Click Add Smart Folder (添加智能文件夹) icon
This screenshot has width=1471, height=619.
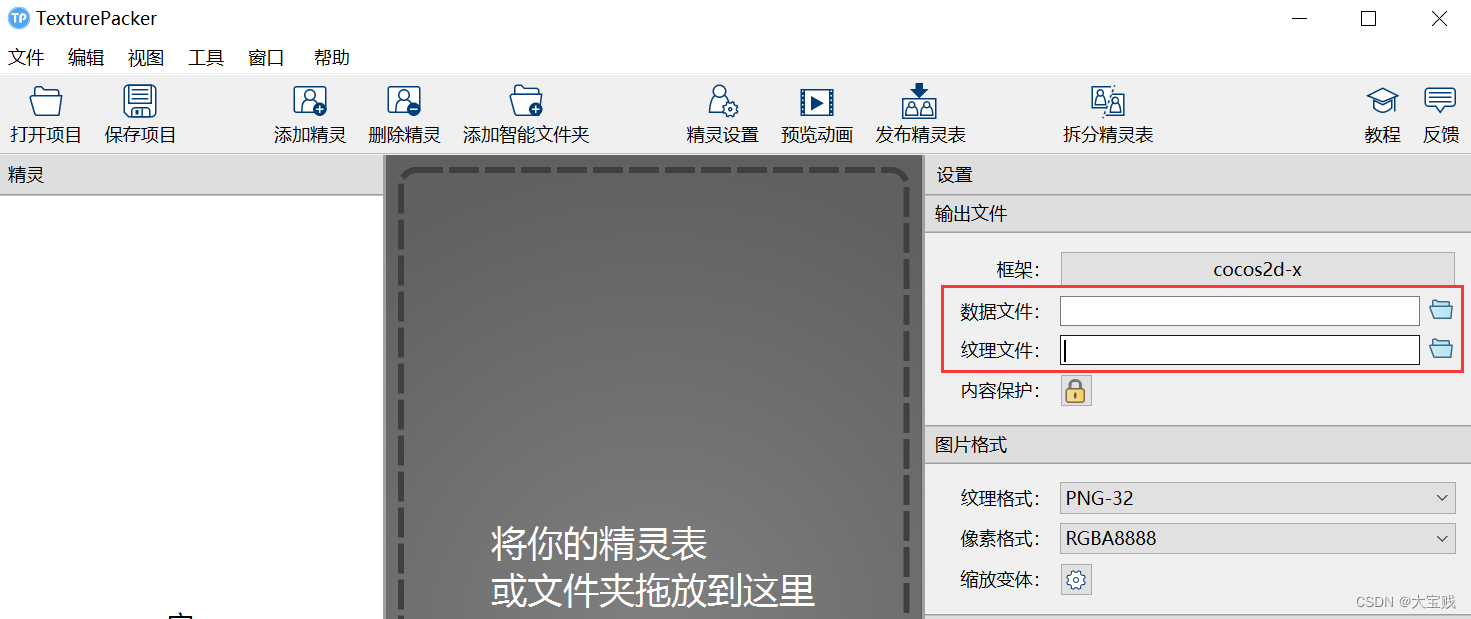[526, 102]
